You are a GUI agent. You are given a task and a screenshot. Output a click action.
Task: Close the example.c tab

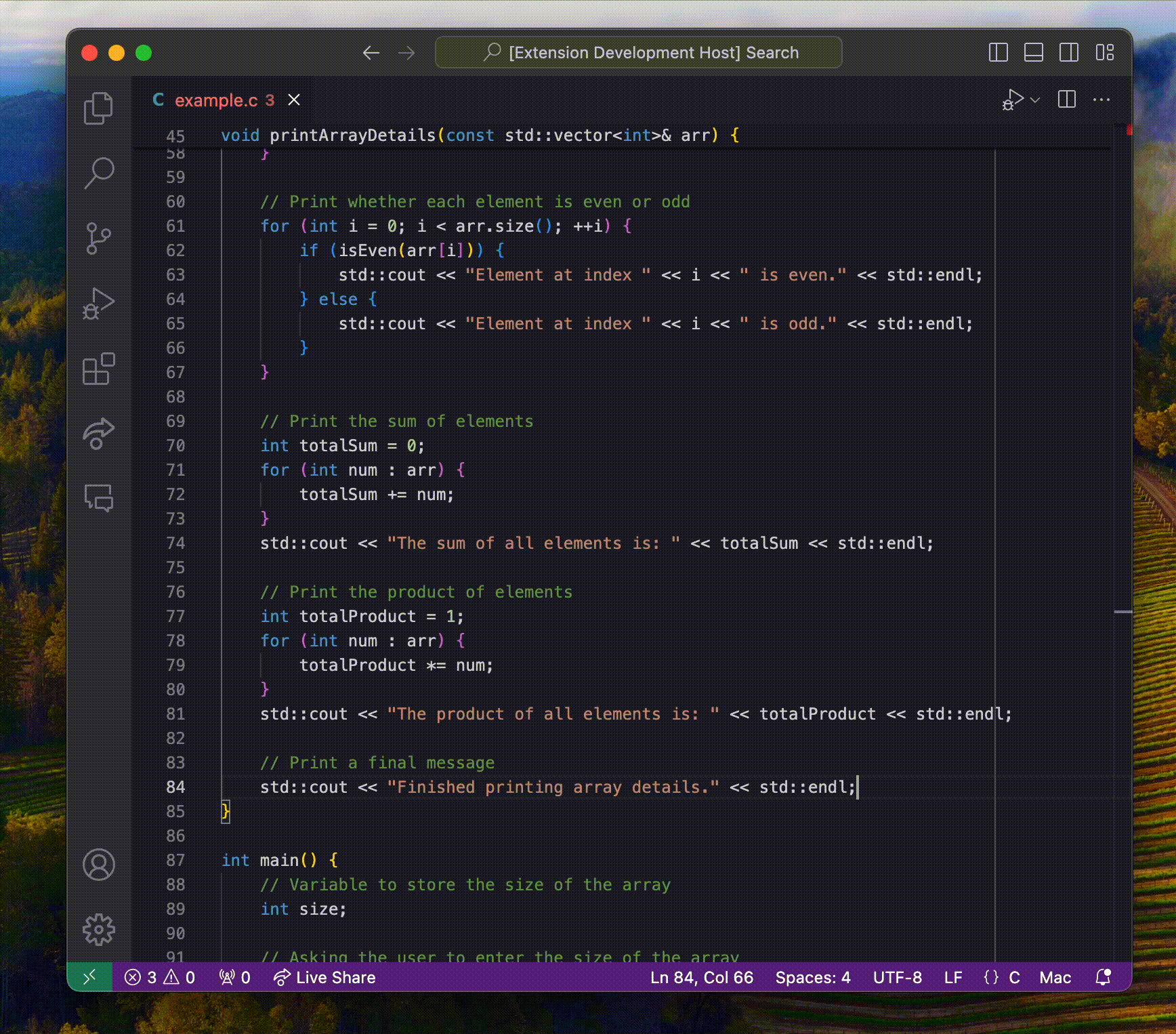pyautogui.click(x=294, y=100)
